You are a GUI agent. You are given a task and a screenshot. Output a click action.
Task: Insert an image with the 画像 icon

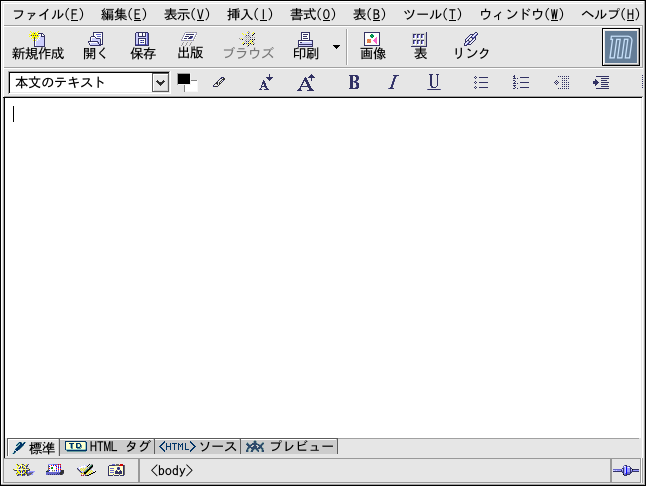pyautogui.click(x=373, y=46)
